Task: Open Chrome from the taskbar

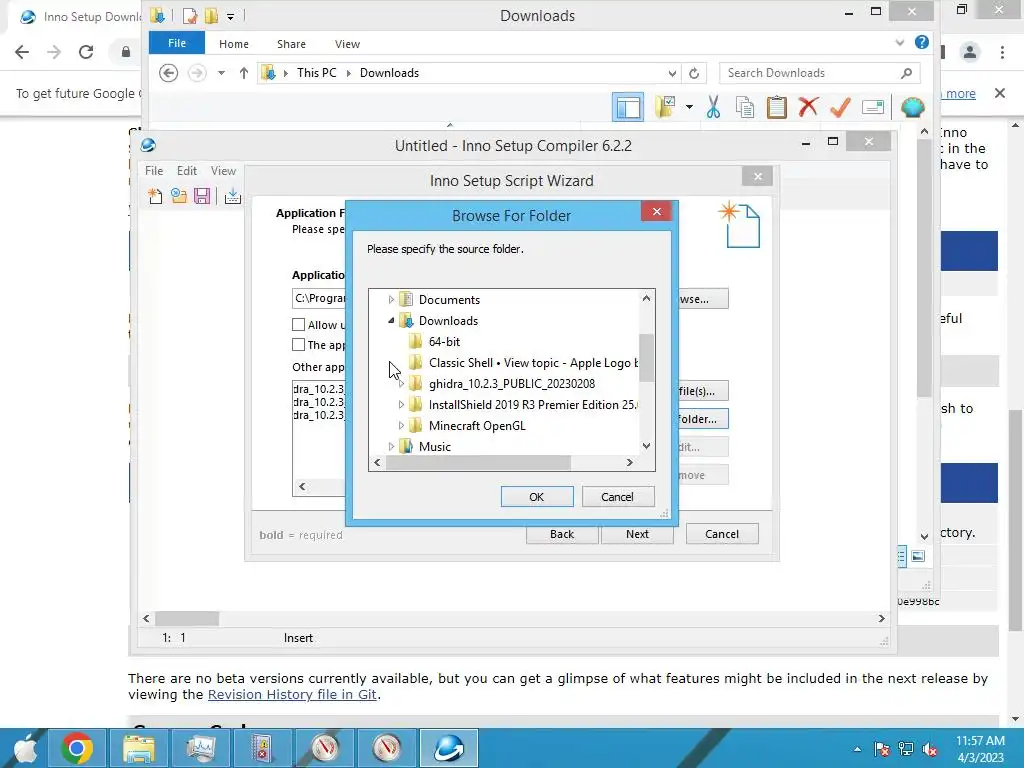Action: pos(77,748)
